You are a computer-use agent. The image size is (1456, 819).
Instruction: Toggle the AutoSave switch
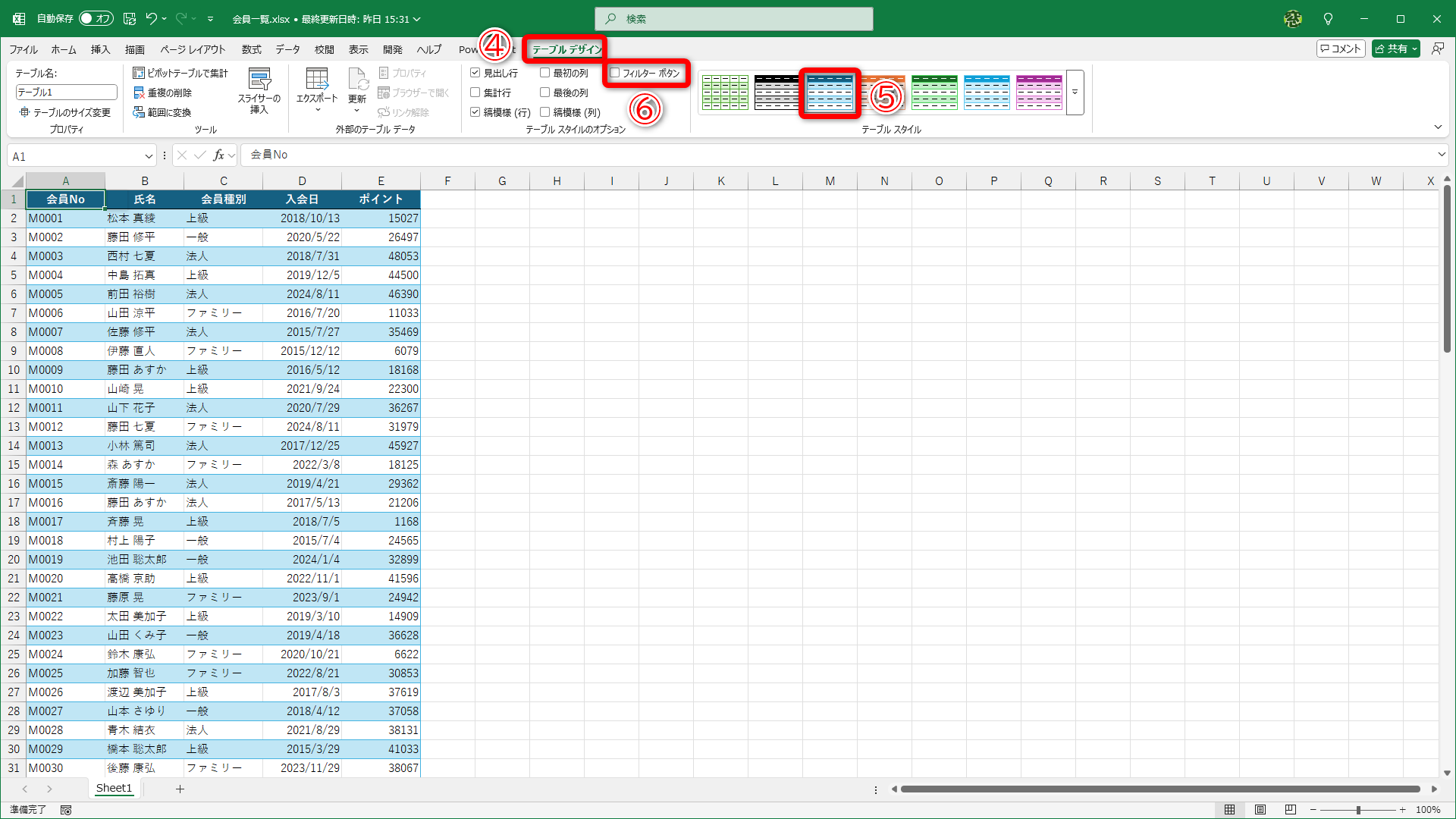click(x=96, y=19)
